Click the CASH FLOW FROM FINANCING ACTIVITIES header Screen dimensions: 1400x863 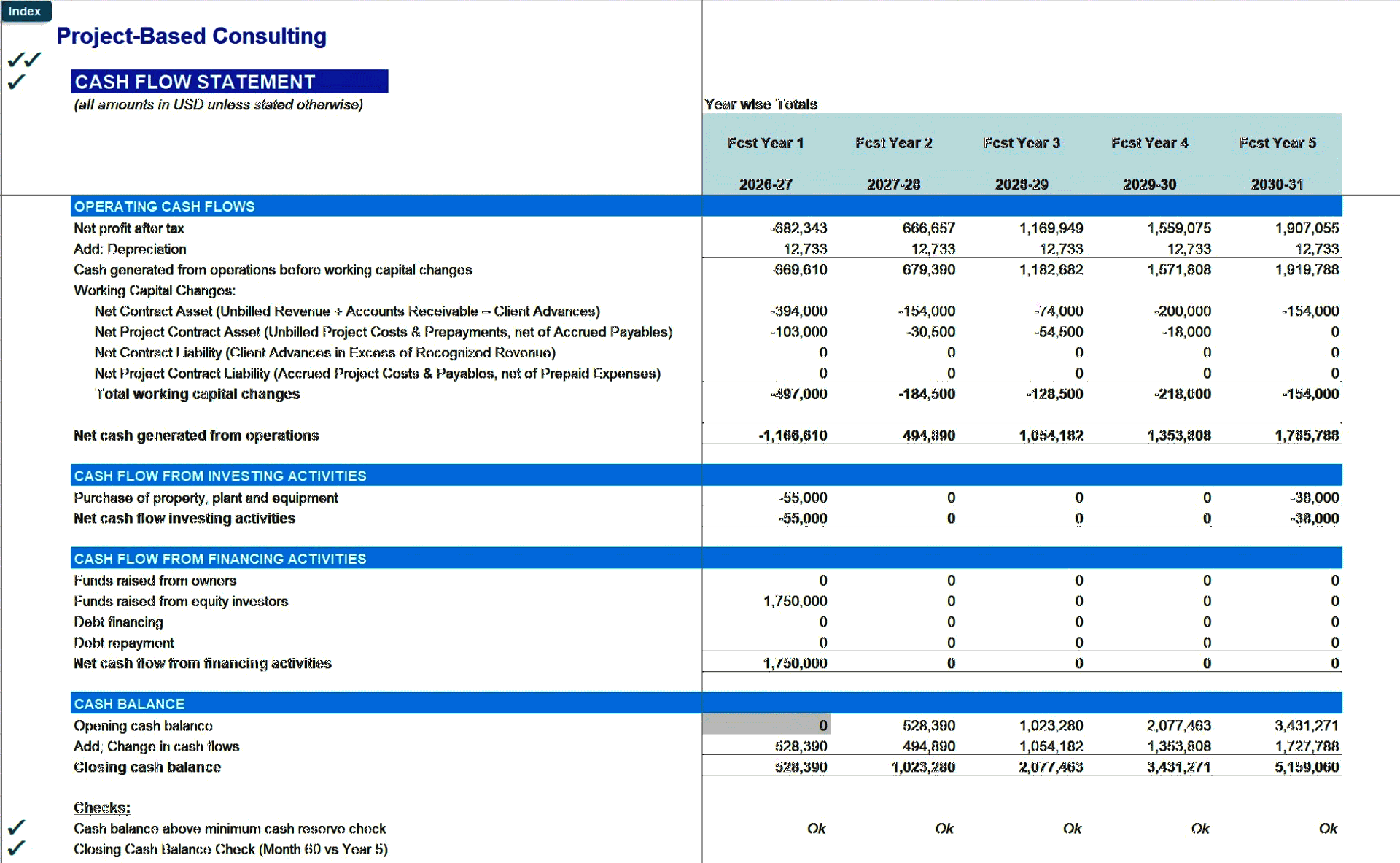point(220,558)
